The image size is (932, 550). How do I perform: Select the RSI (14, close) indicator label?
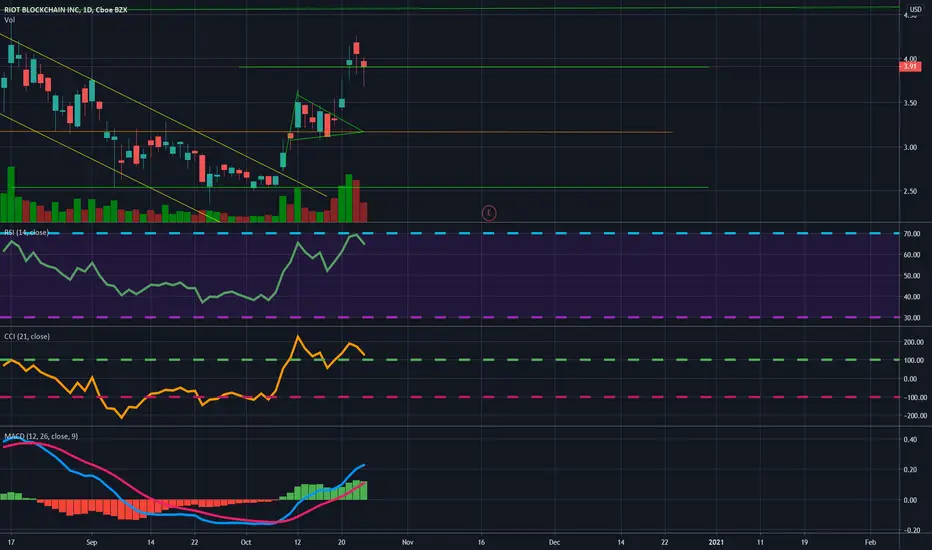click(x=27, y=232)
